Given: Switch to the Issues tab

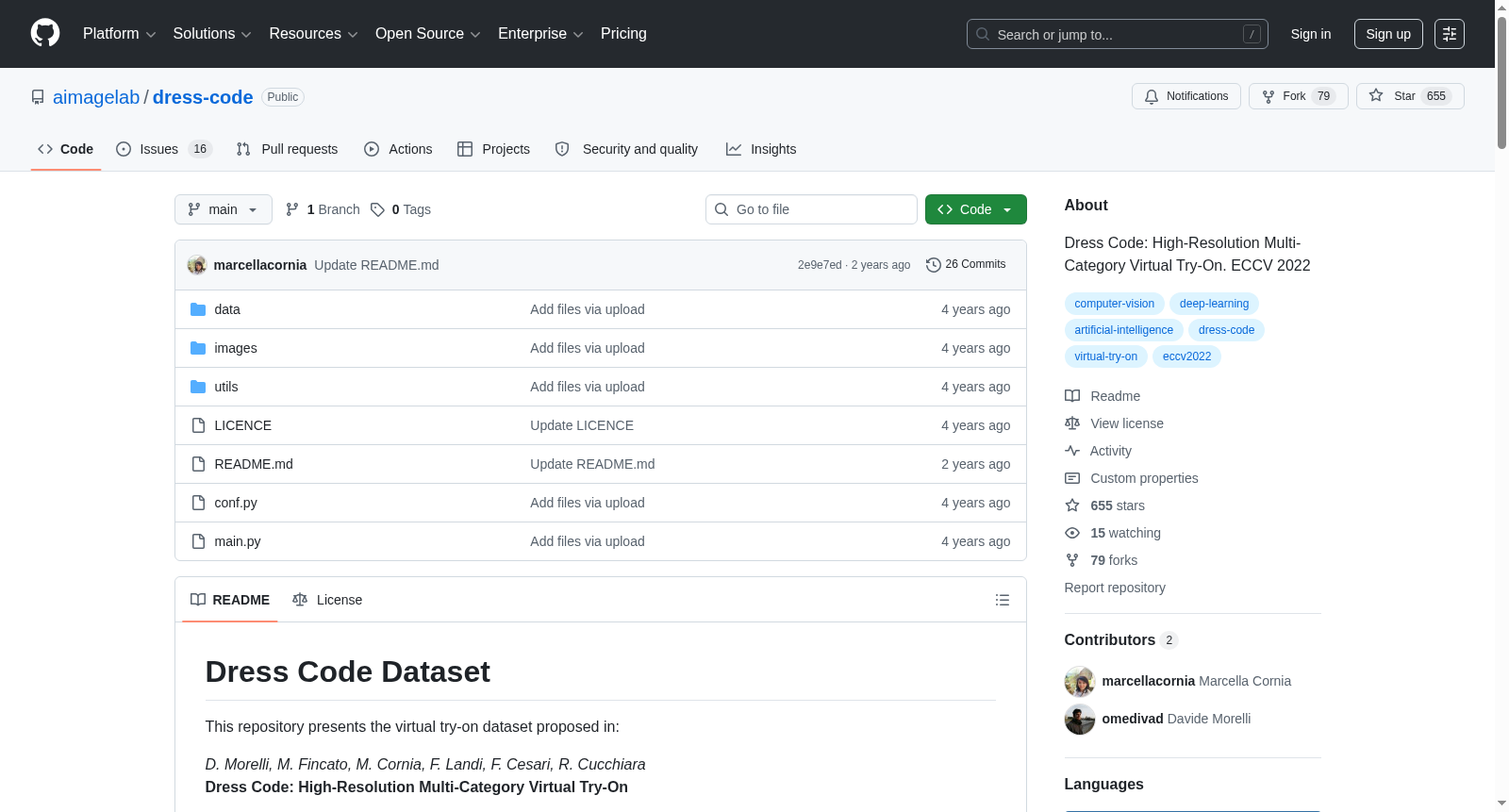Looking at the screenshot, I should pos(164,149).
